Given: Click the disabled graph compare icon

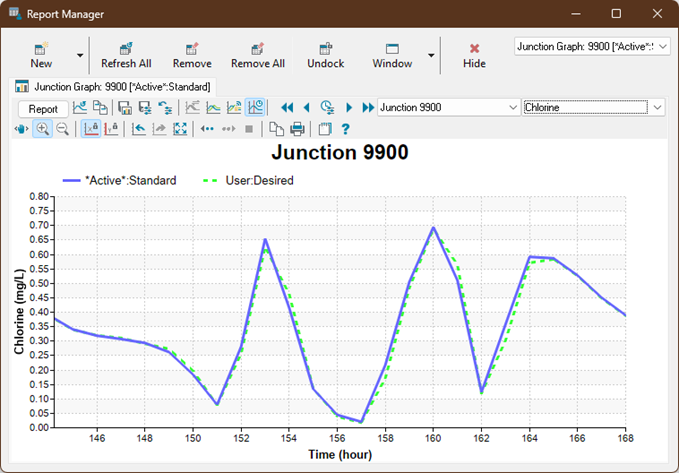Looking at the screenshot, I should tap(192, 107).
